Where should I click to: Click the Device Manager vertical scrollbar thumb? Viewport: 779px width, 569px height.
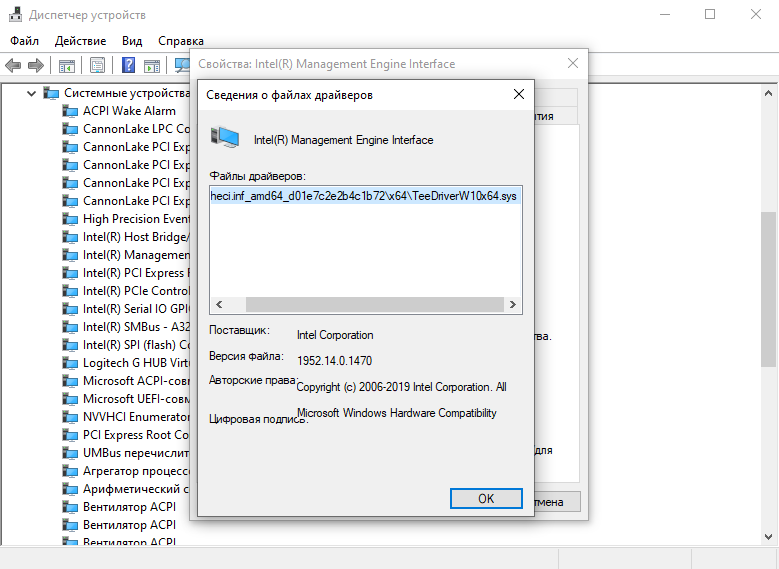tap(768, 289)
